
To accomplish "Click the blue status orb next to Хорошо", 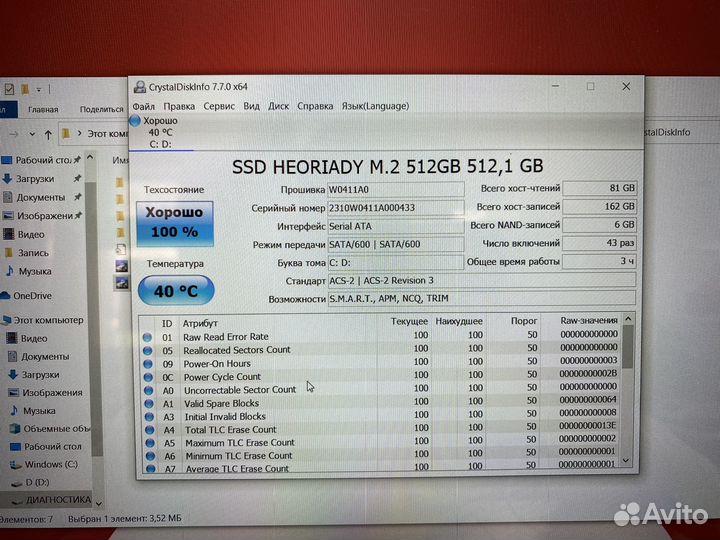I will (135, 121).
